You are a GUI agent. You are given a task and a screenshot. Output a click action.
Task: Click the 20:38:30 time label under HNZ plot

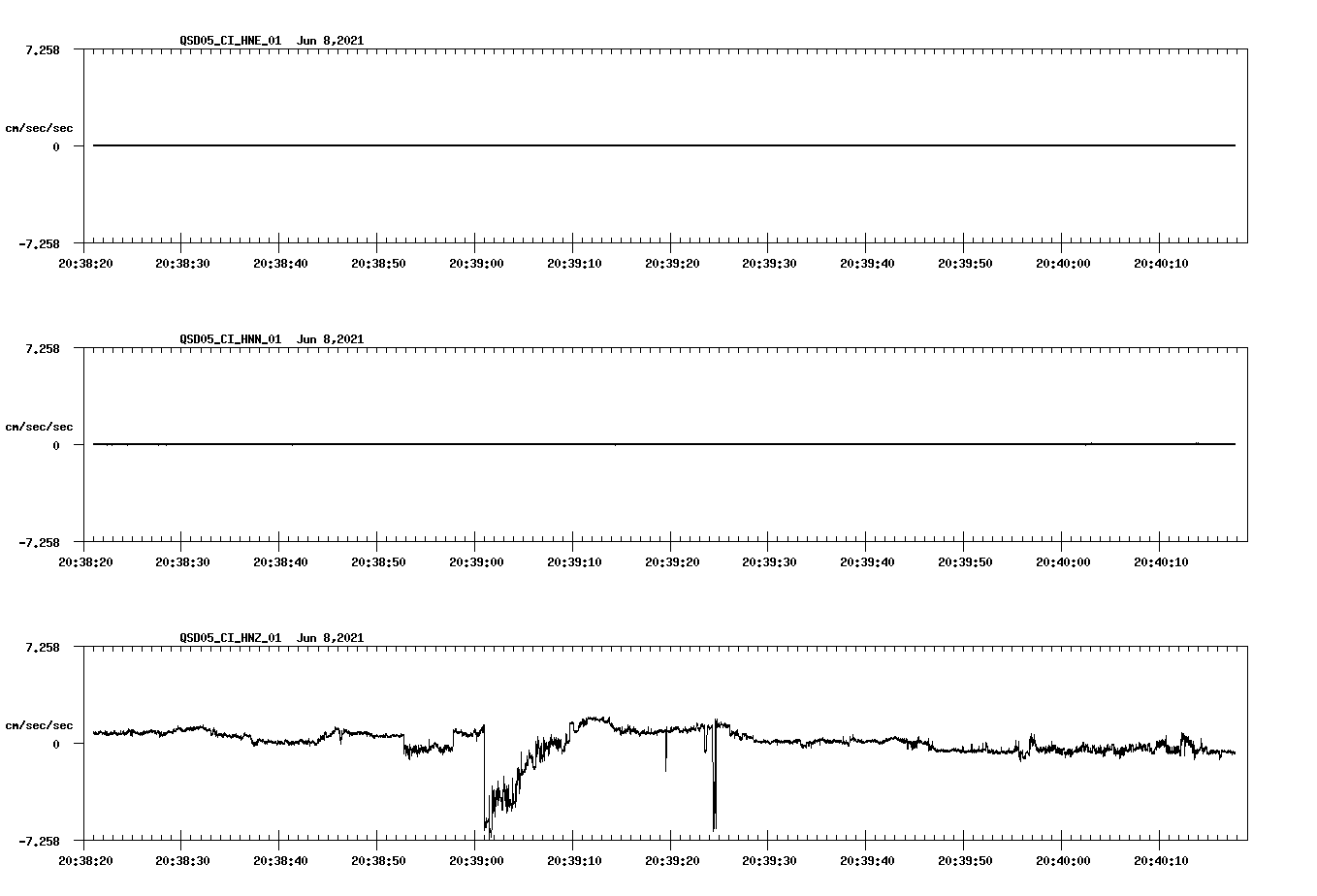182,860
